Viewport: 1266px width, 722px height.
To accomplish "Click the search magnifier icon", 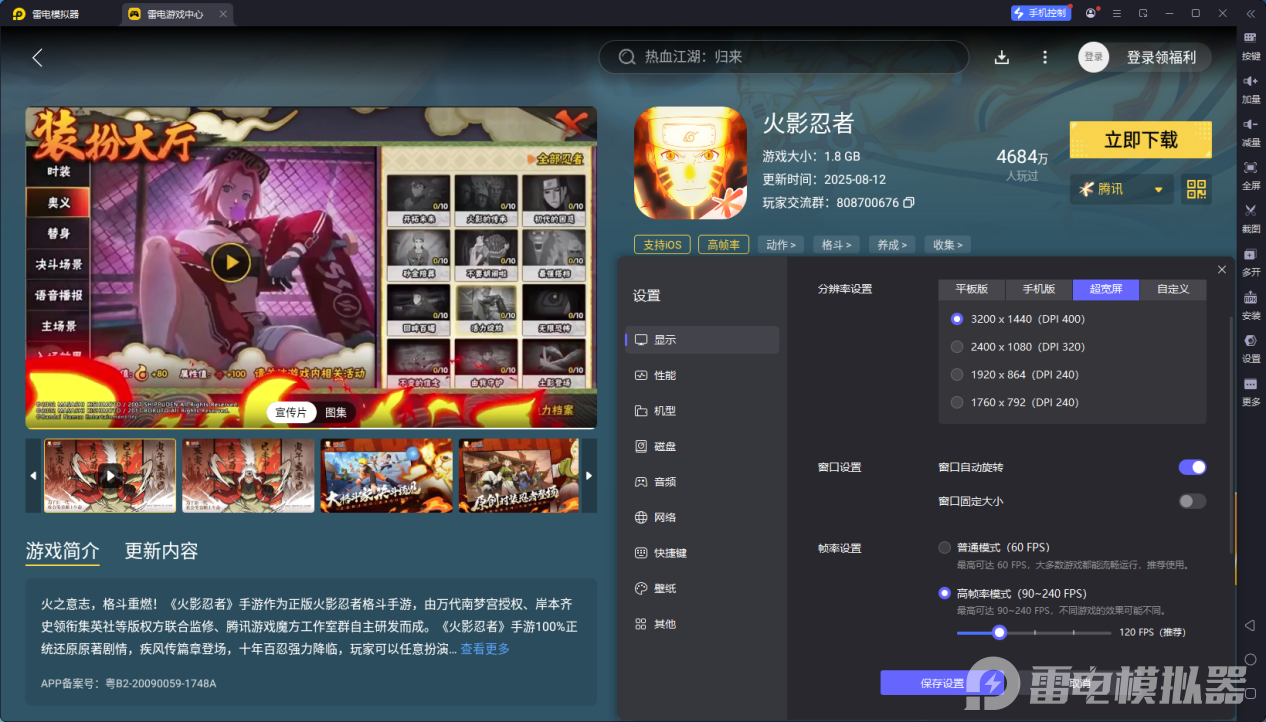I will coord(627,57).
